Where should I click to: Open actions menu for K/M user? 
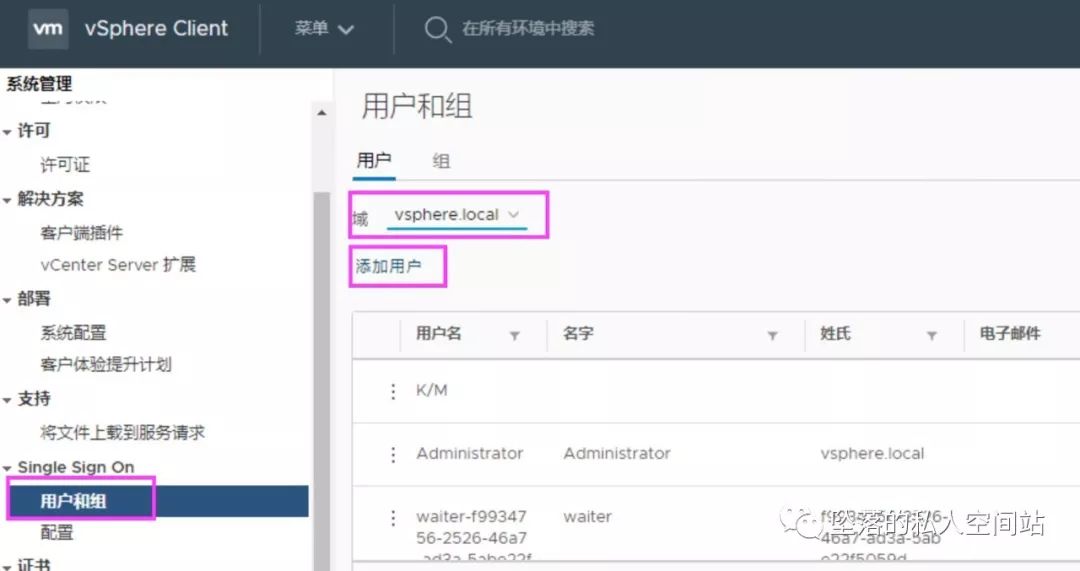pos(393,391)
